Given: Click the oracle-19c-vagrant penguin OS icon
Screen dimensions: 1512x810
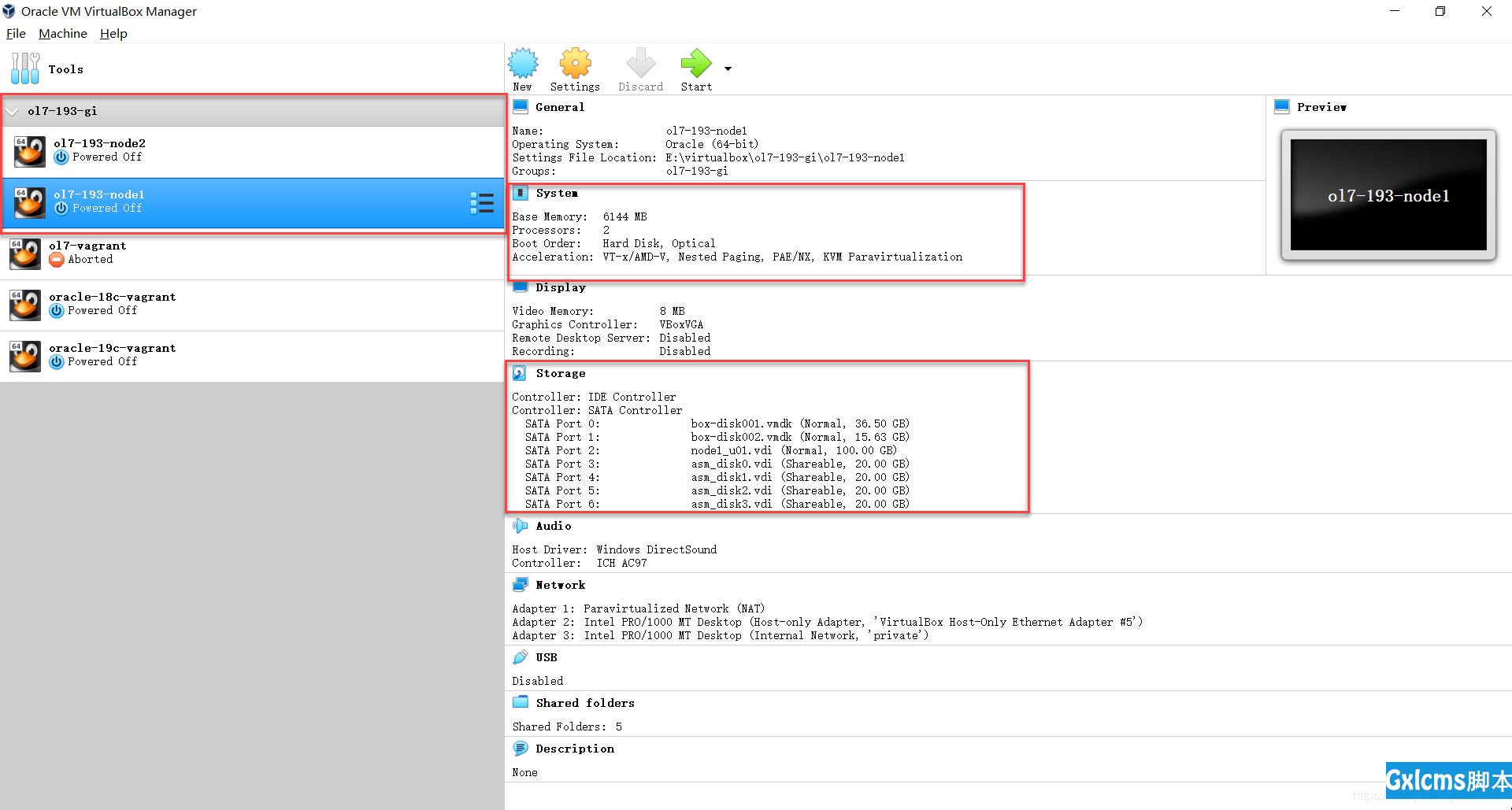Looking at the screenshot, I should pos(25,356).
